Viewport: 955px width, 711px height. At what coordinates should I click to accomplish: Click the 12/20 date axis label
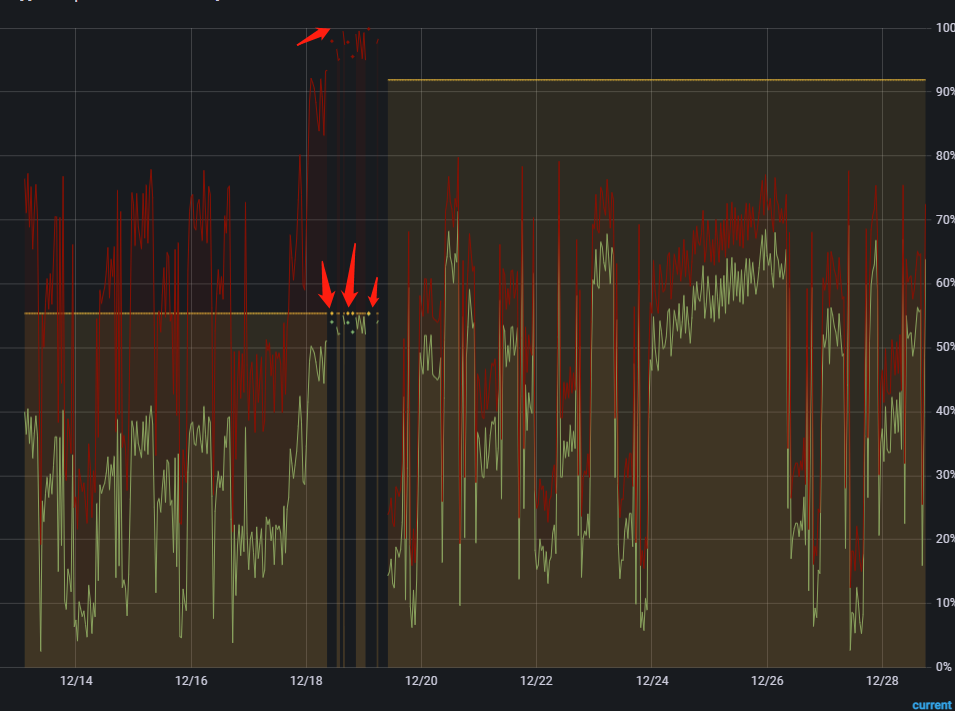coord(421,681)
